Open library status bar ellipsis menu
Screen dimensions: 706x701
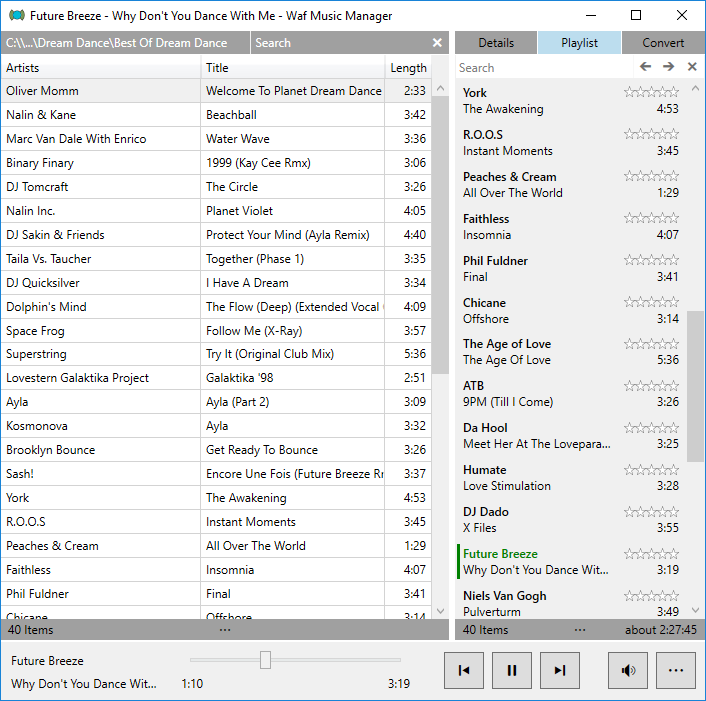tap(225, 630)
